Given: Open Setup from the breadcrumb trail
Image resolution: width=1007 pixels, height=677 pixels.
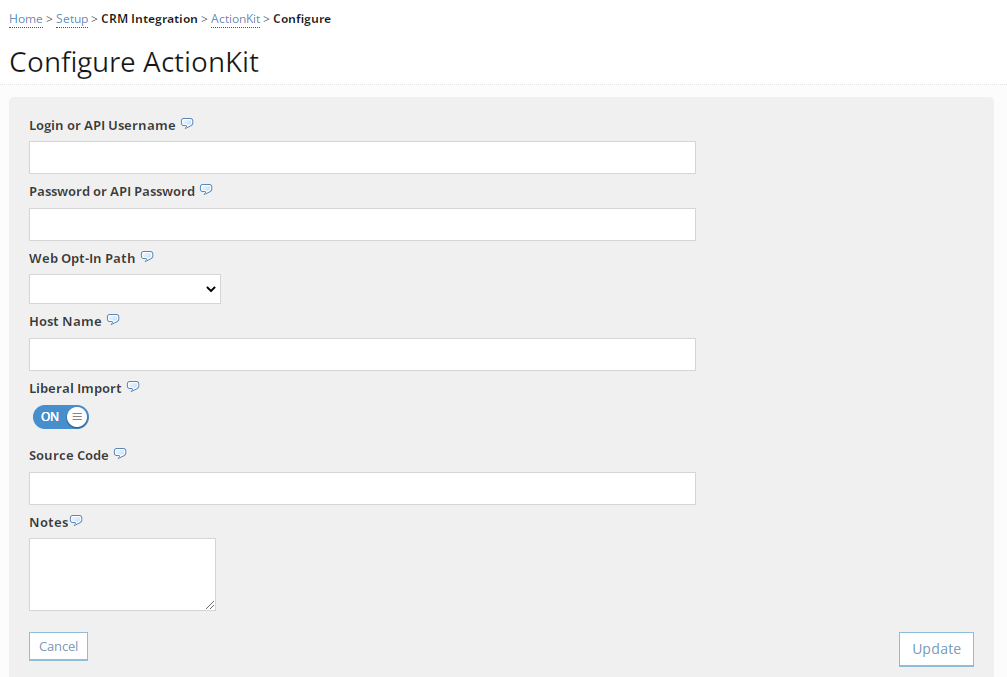Looking at the screenshot, I should click(71, 18).
